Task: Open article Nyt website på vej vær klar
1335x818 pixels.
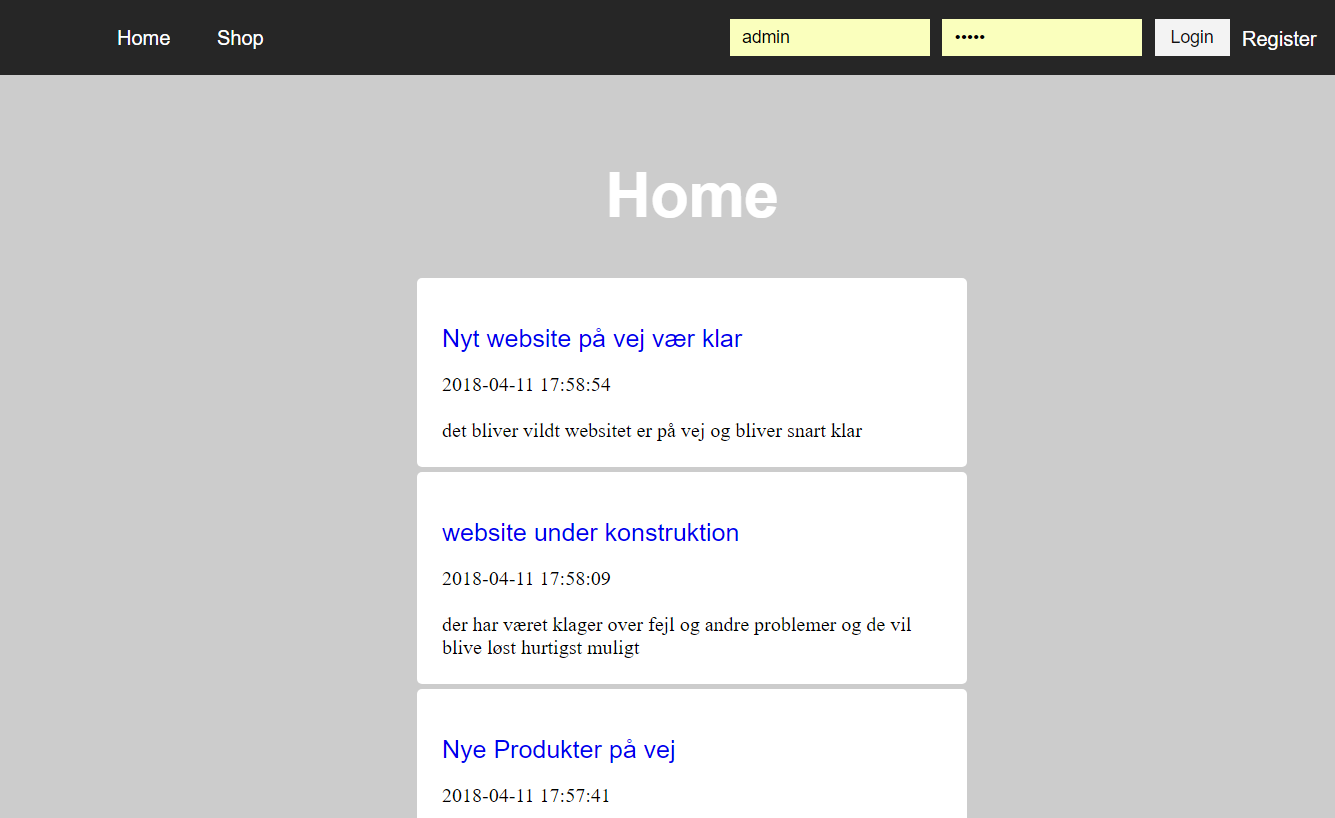Action: (x=592, y=339)
